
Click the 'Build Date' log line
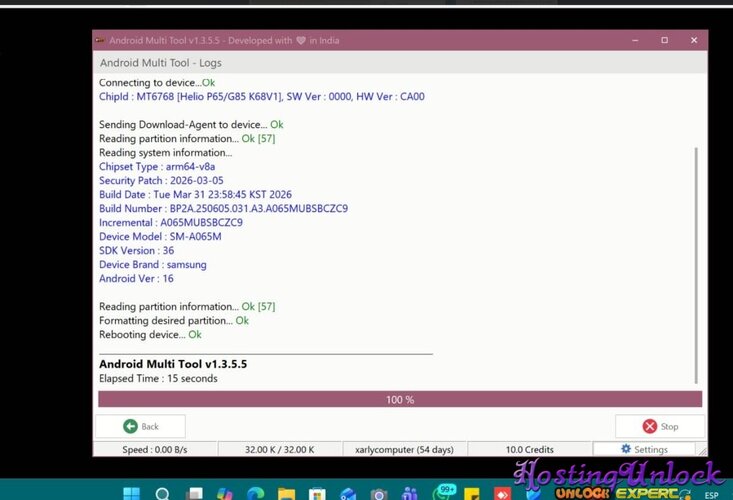(195, 194)
